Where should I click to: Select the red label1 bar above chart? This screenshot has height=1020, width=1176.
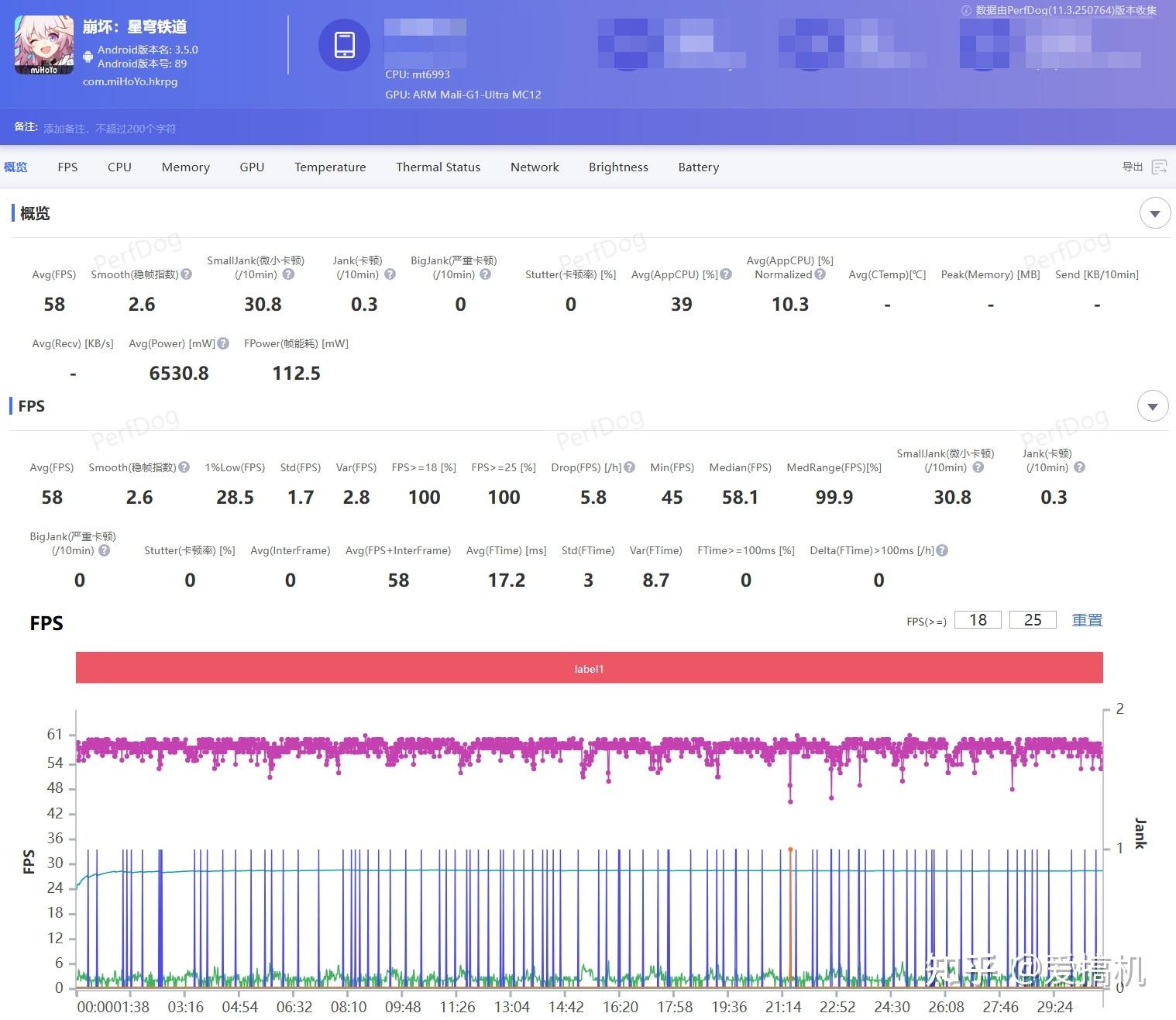tap(589, 668)
